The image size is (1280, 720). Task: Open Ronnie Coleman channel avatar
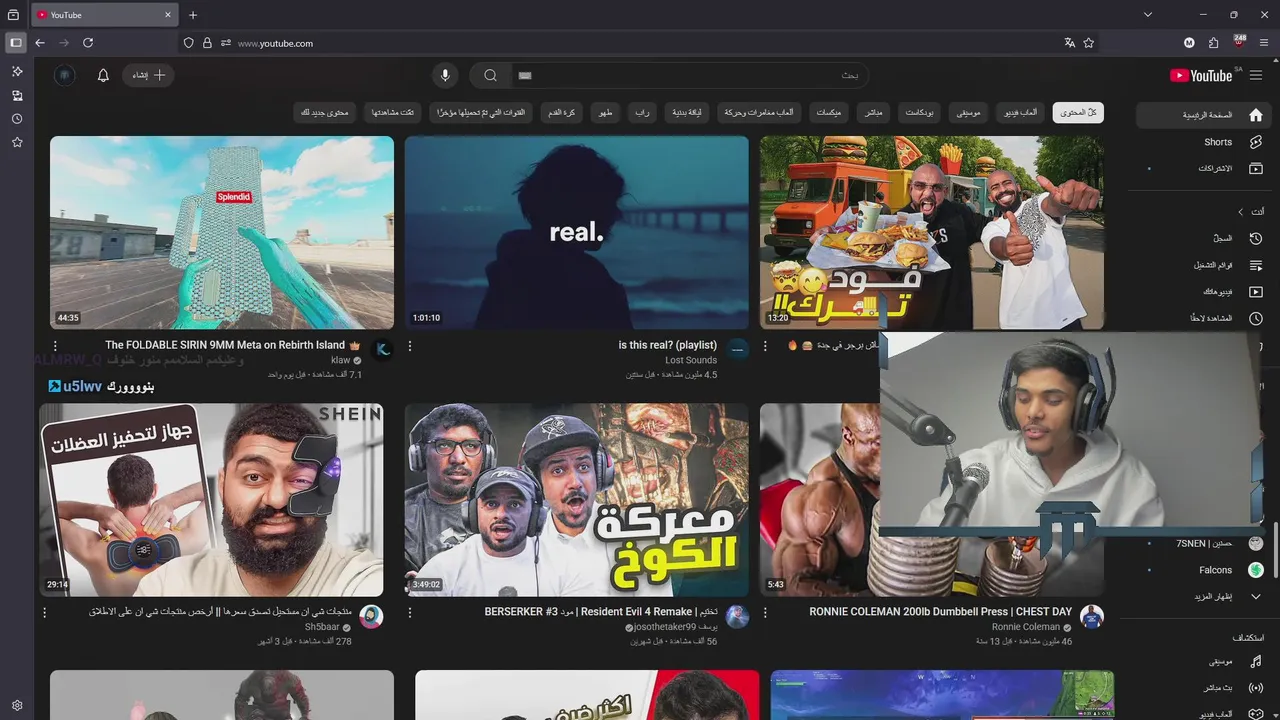1092,616
